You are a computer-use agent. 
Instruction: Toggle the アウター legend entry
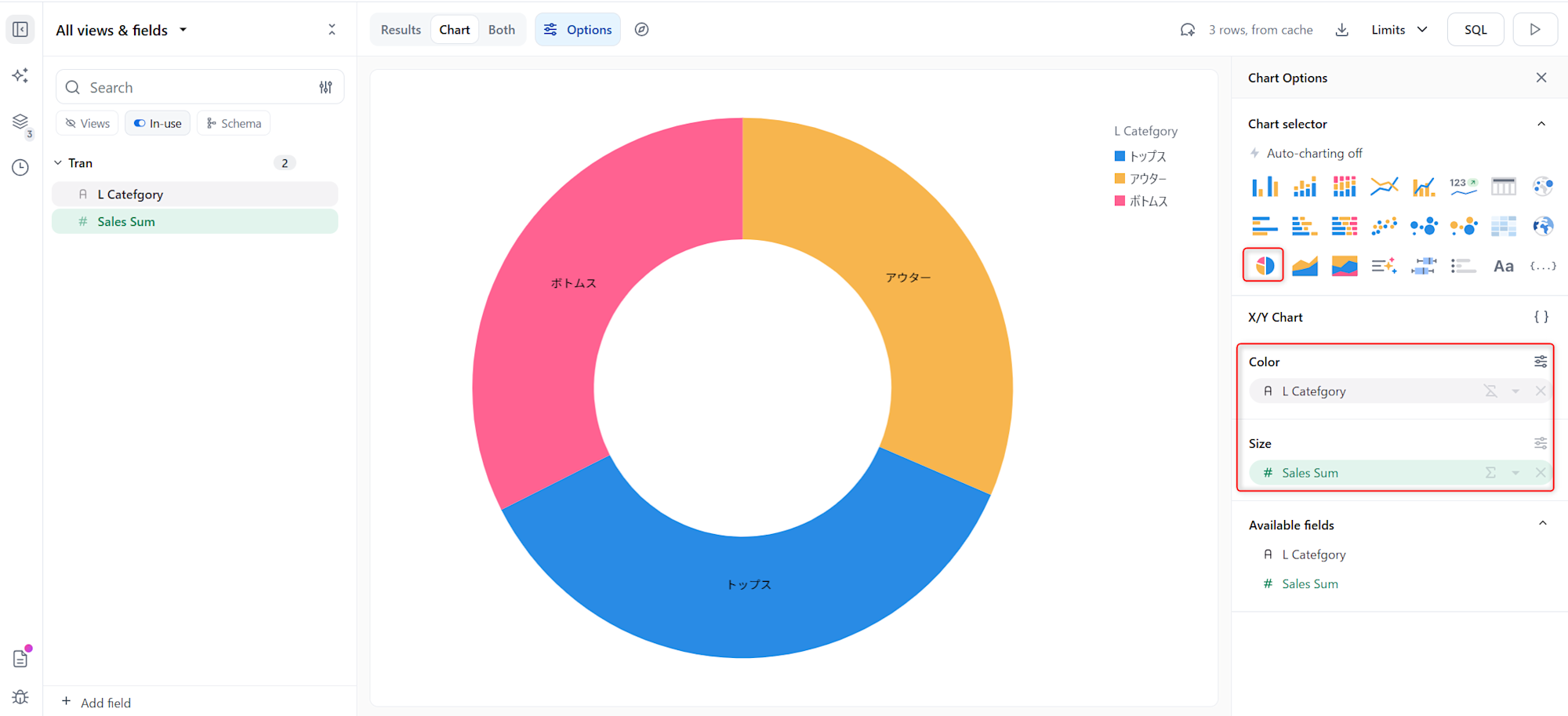pyautogui.click(x=1141, y=179)
